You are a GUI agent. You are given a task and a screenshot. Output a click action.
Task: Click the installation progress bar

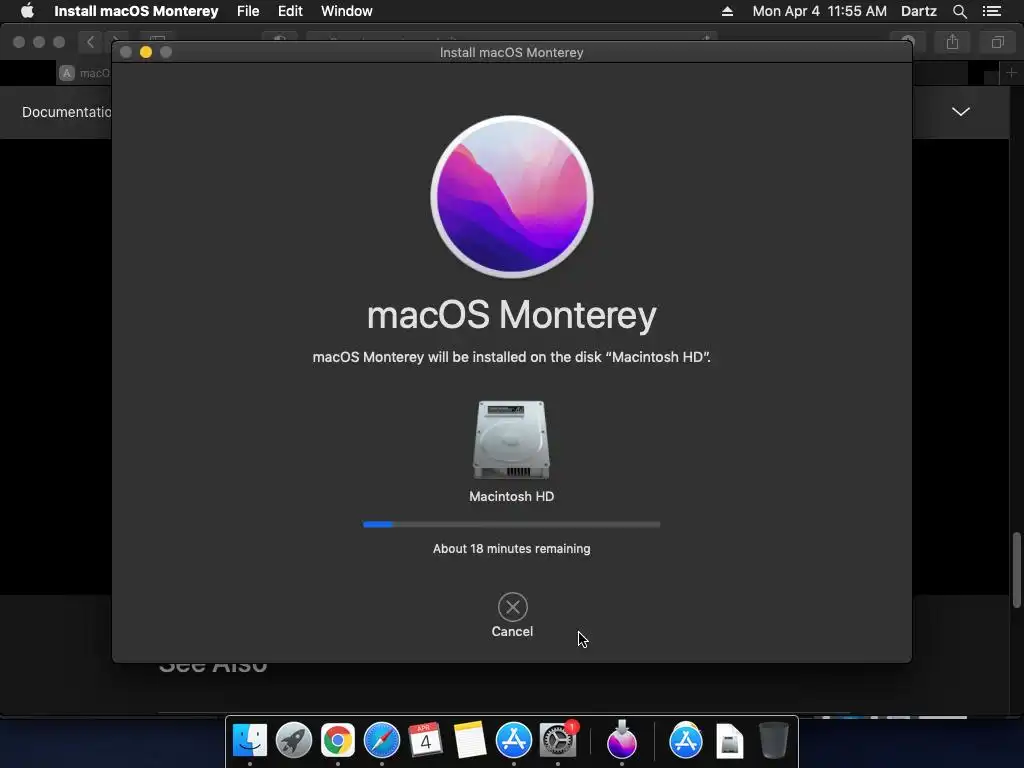tap(511, 524)
